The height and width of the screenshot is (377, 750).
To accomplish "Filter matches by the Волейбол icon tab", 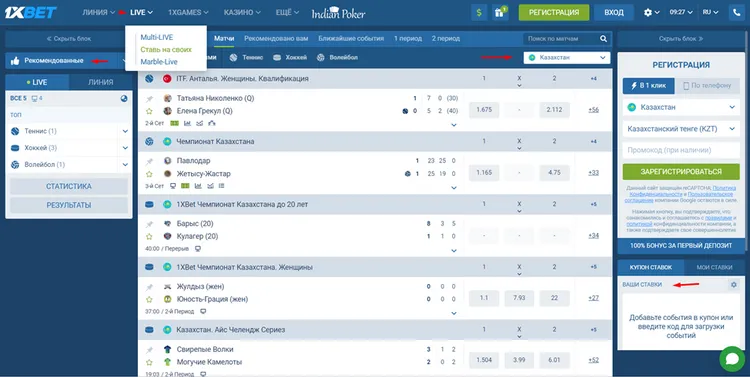I will [x=337, y=57].
